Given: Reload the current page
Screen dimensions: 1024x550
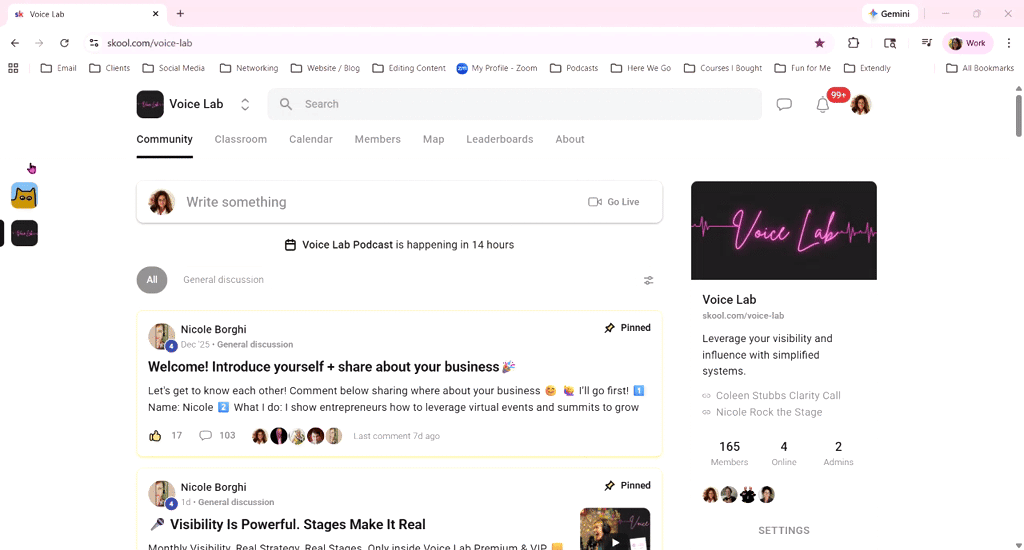Looking at the screenshot, I should tap(64, 43).
